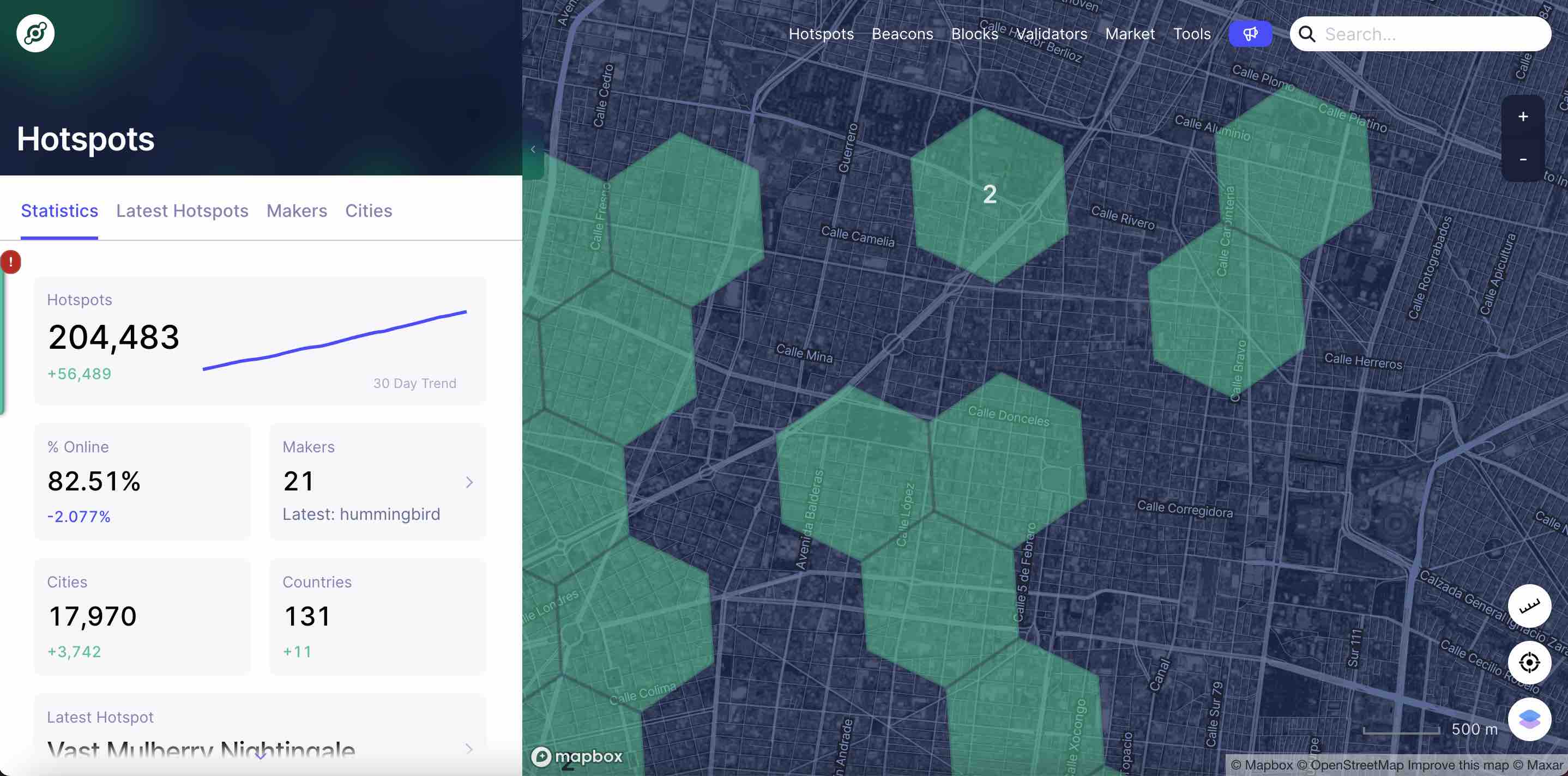
Task: Open the megaphone announcements button
Action: 1250,33
